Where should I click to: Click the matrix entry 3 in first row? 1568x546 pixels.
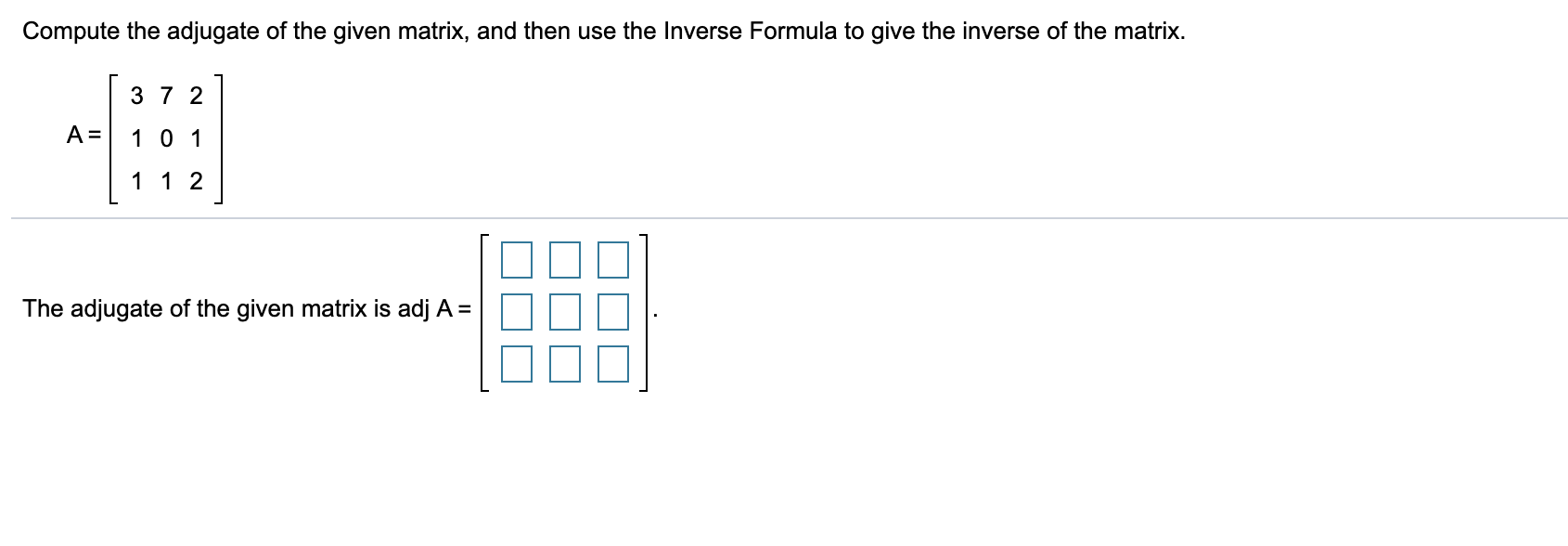pos(136,94)
